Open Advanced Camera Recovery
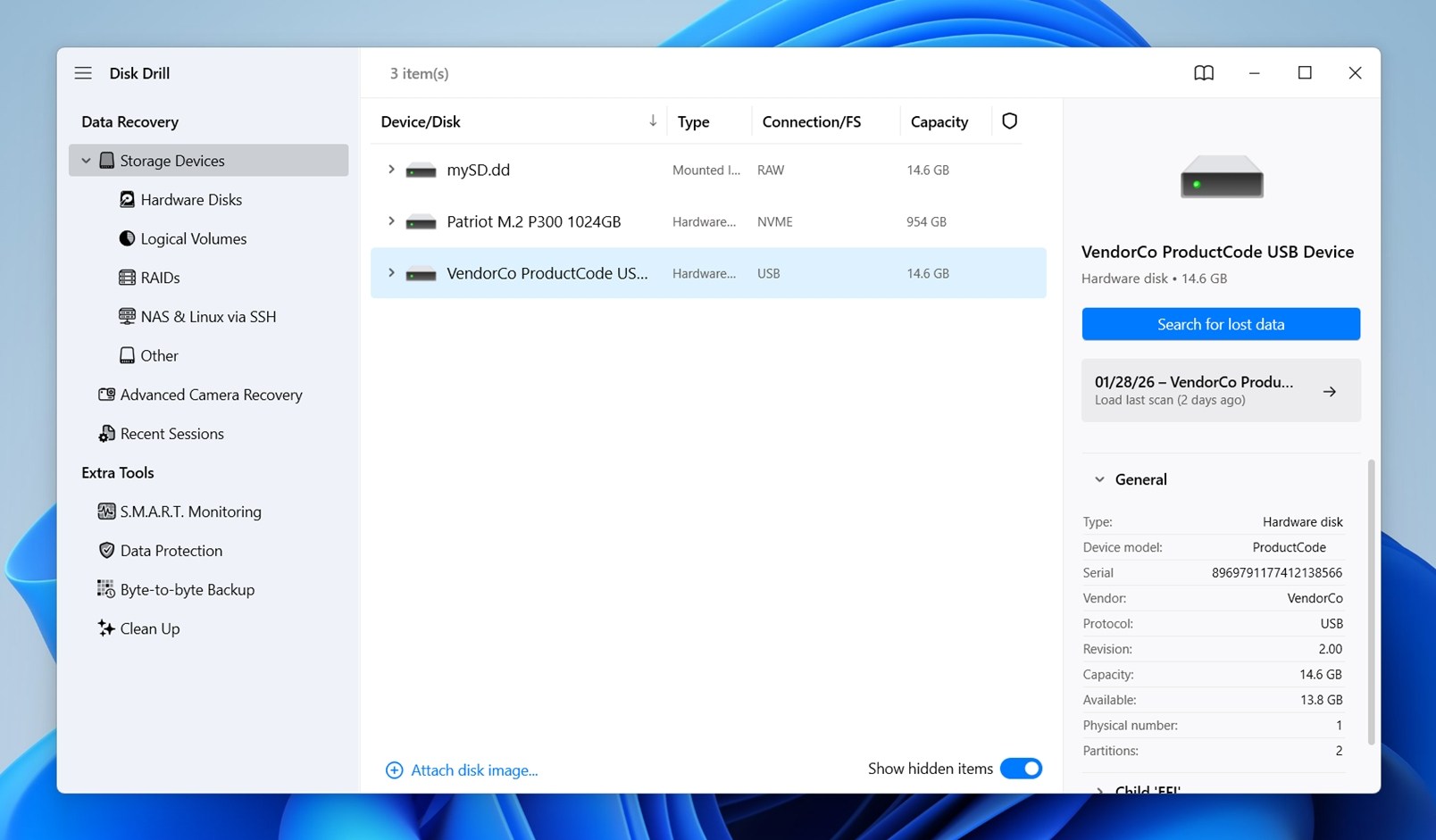 211,394
